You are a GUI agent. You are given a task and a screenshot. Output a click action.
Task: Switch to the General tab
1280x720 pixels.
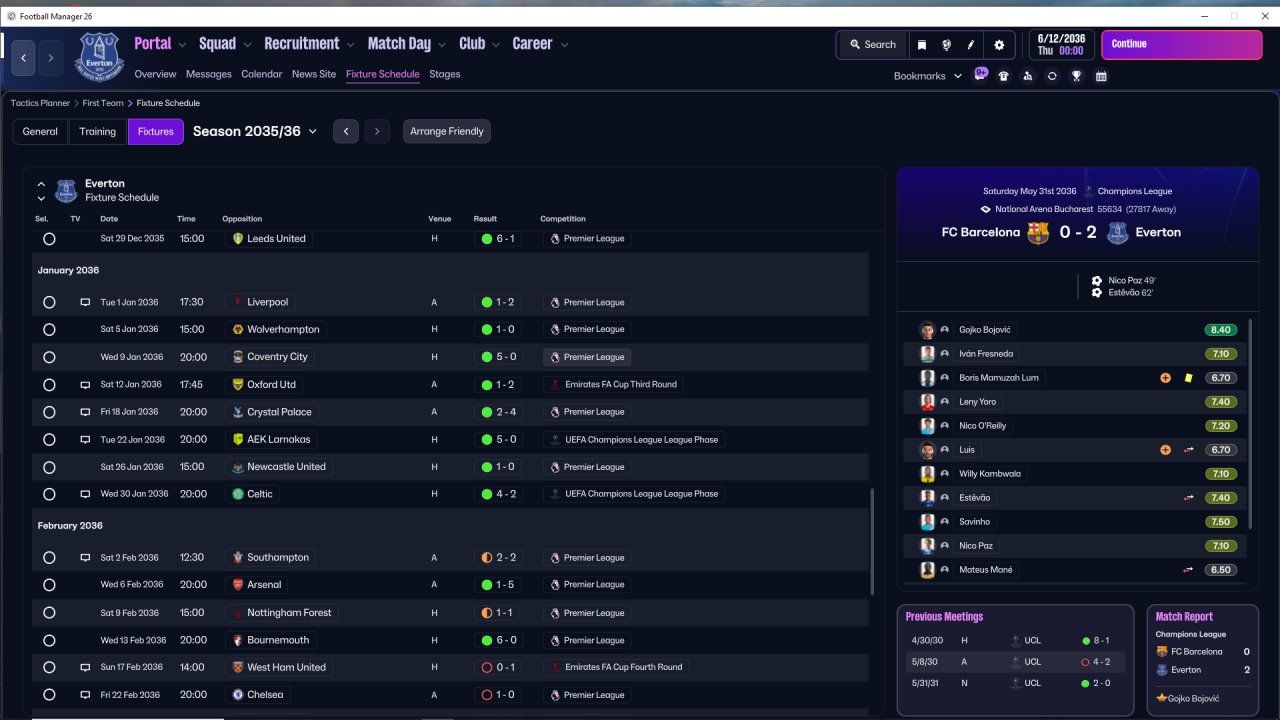(40, 132)
